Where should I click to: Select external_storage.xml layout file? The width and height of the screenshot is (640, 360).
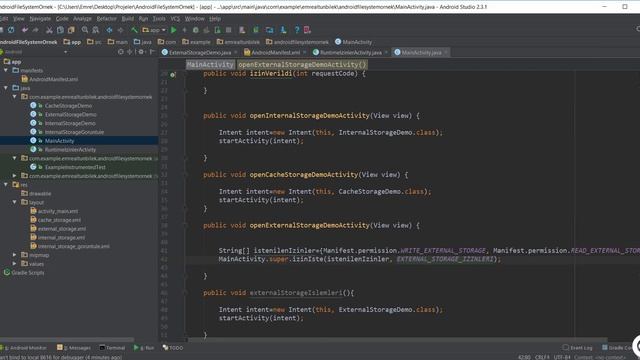62,229
